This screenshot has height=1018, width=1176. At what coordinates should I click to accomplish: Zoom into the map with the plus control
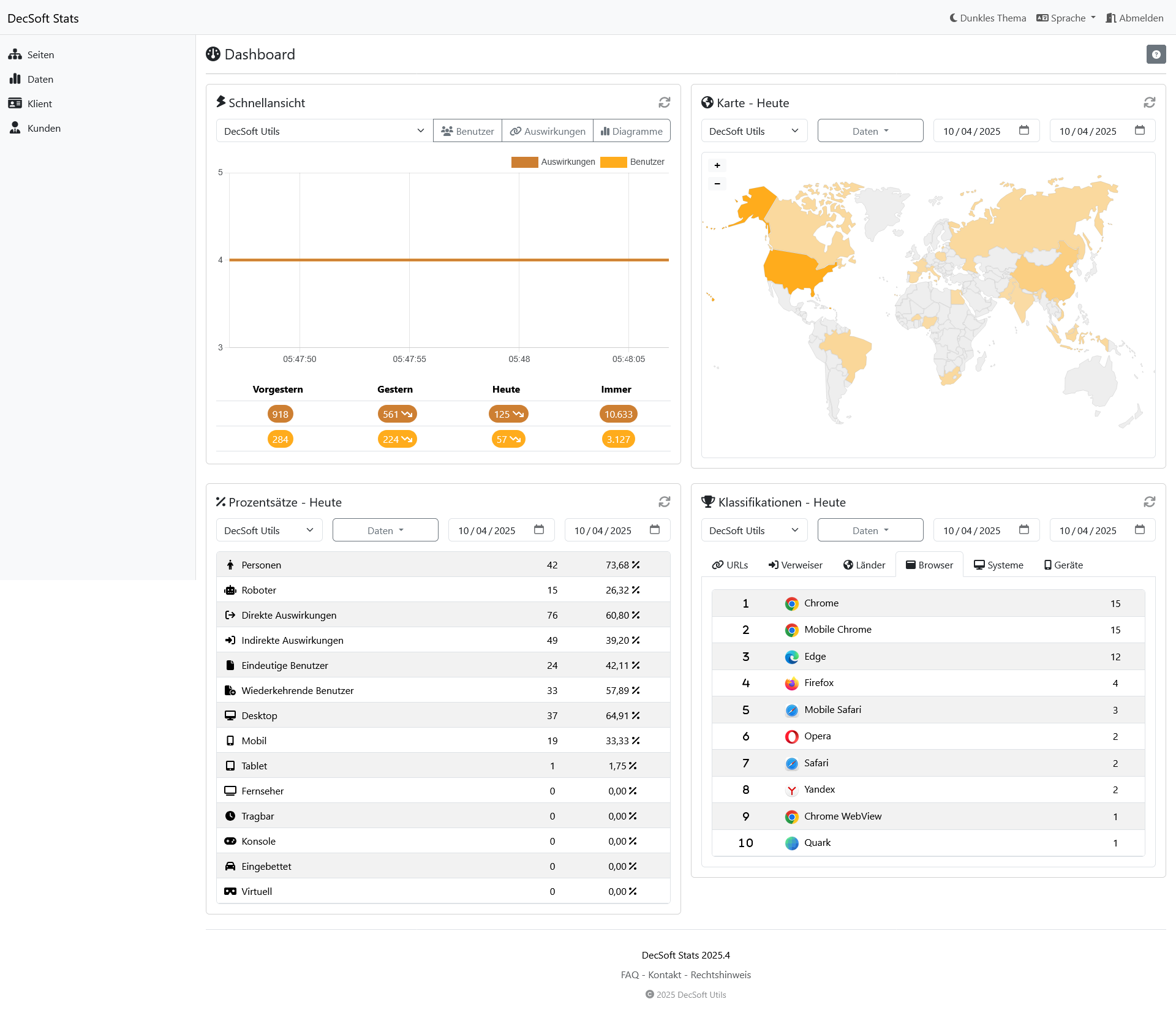click(x=717, y=165)
